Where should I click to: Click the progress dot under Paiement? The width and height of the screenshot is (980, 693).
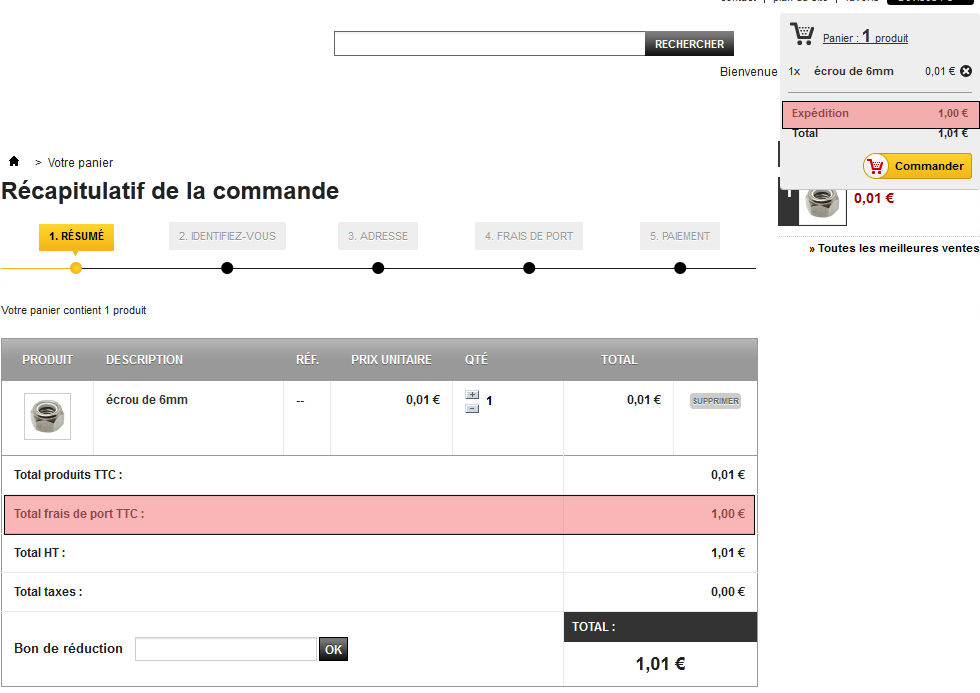pyautogui.click(x=680, y=268)
